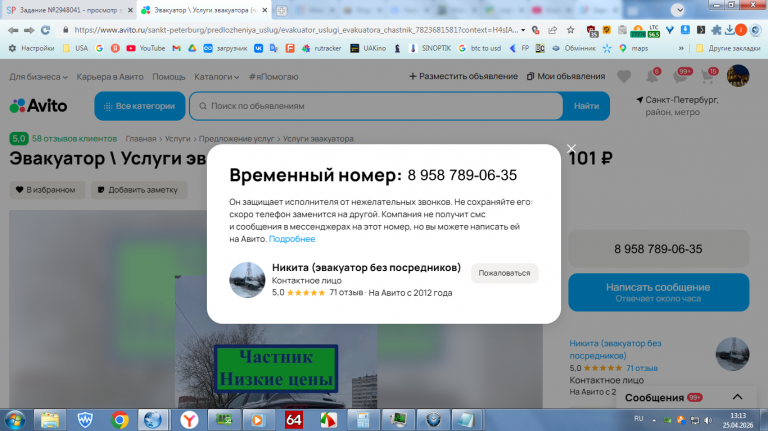Go to Главная breadcrumb
Screen dimensions: 768x431
pyautogui.click(x=141, y=139)
